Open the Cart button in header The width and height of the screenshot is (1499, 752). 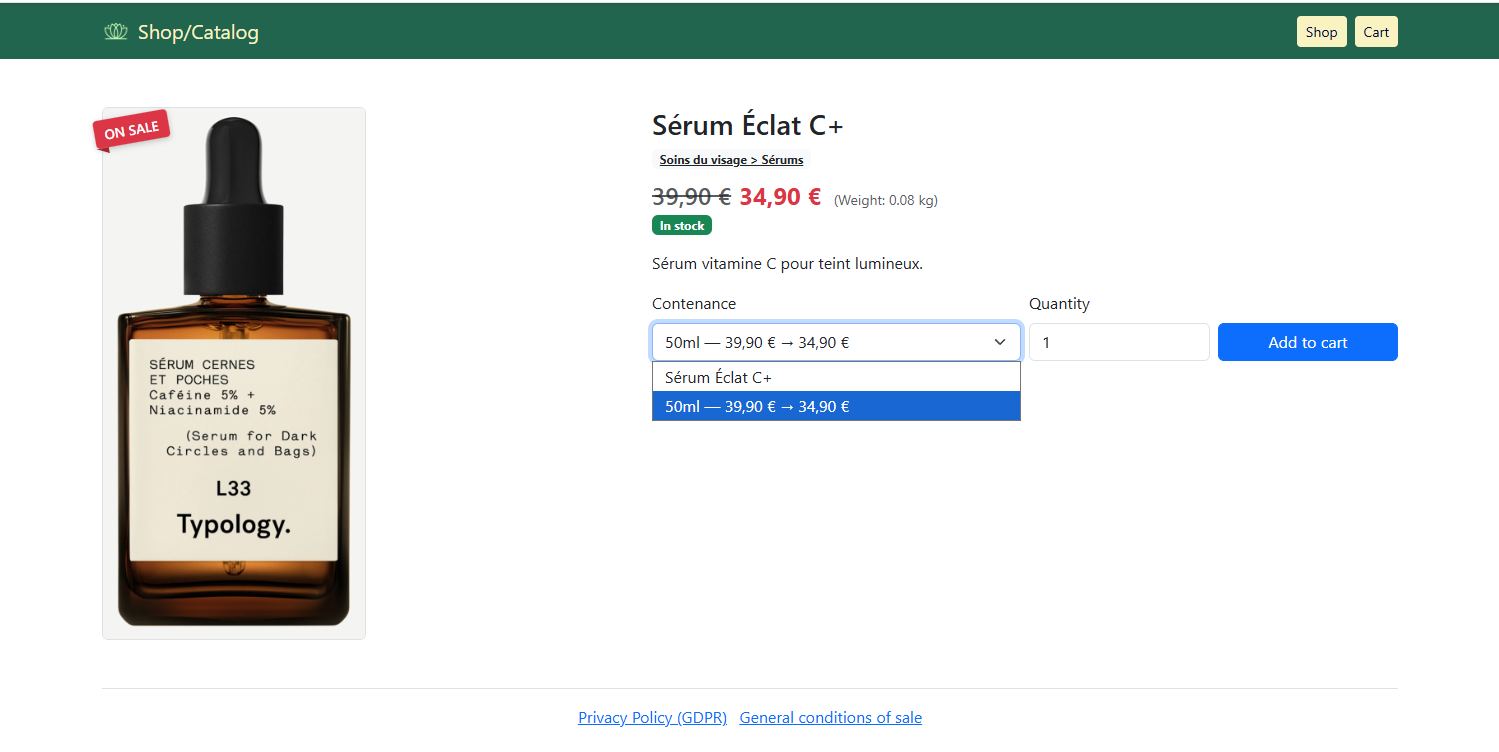point(1376,32)
